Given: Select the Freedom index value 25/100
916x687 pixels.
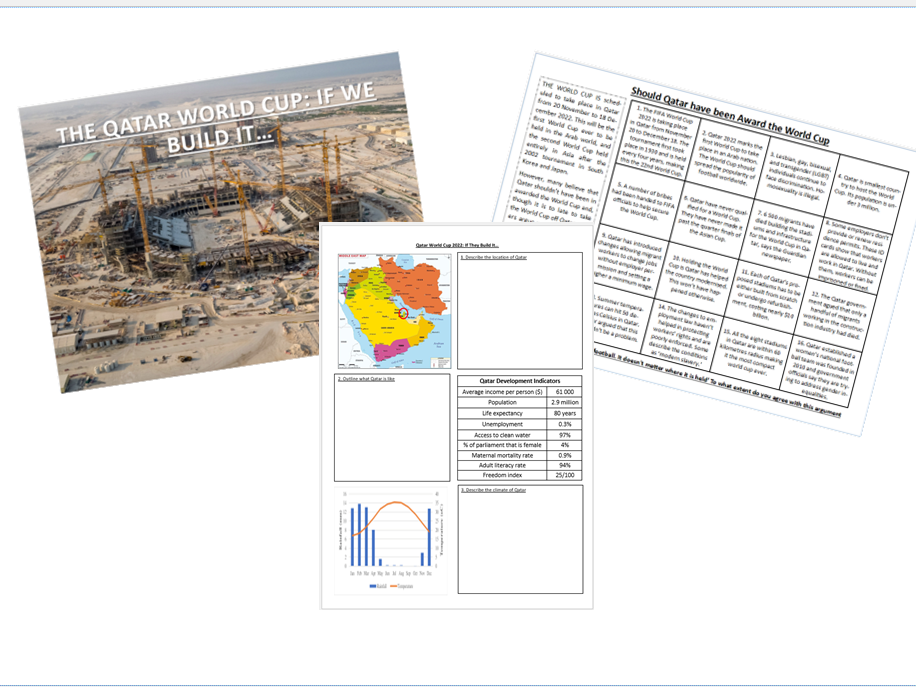Looking at the screenshot, I should [564, 474].
